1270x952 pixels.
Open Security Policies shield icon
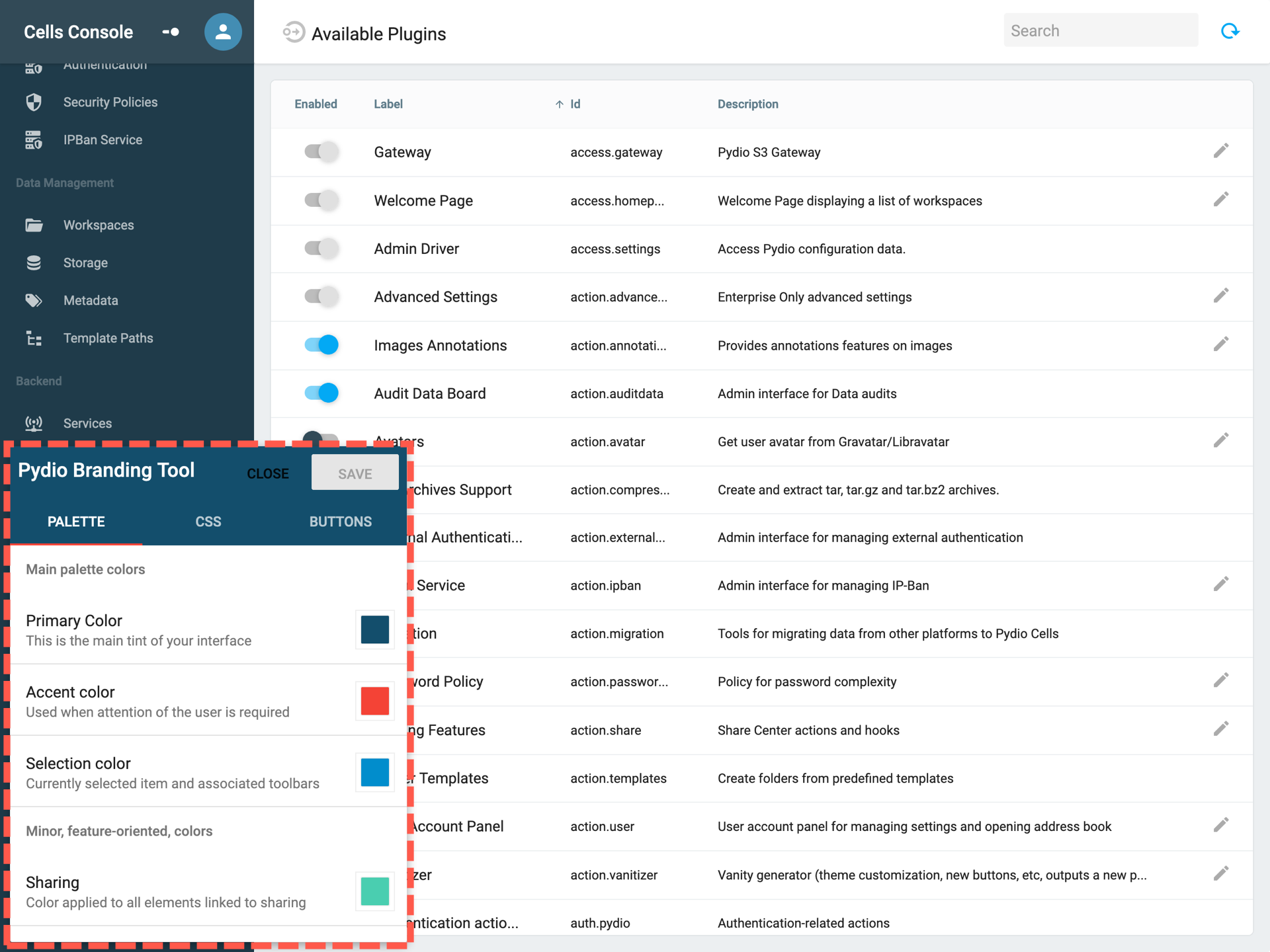34,102
